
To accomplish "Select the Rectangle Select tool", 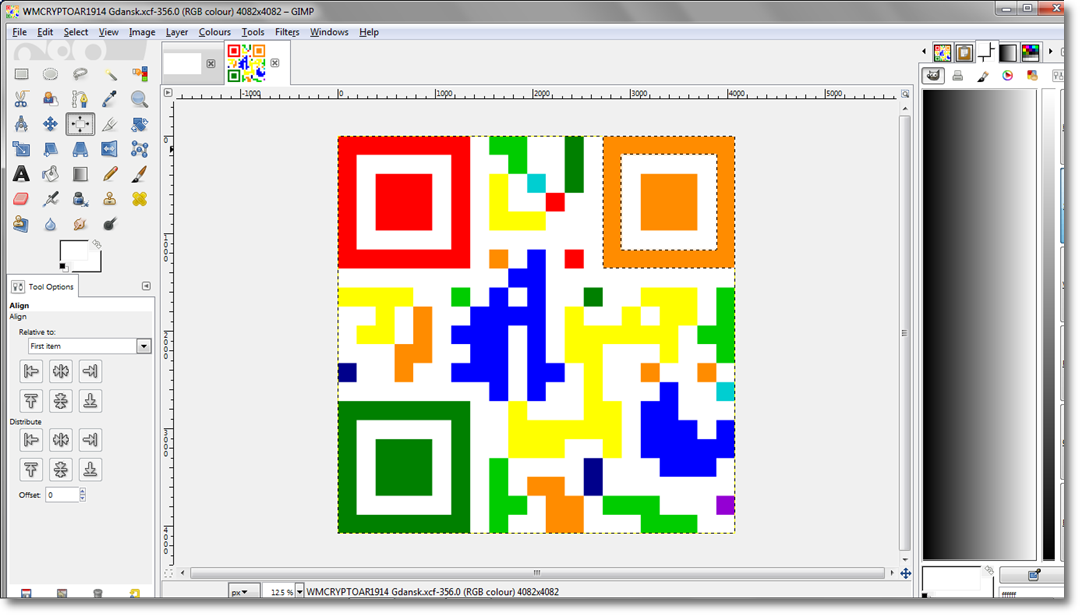I will click(21, 74).
